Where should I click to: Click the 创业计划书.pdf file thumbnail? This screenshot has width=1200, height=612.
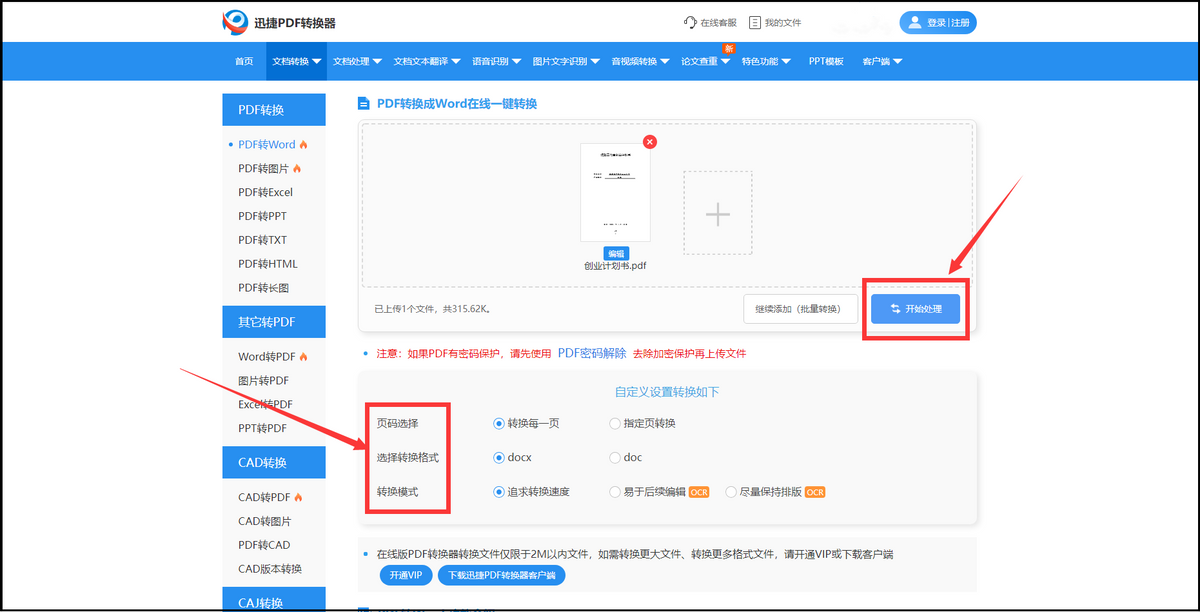coord(615,192)
